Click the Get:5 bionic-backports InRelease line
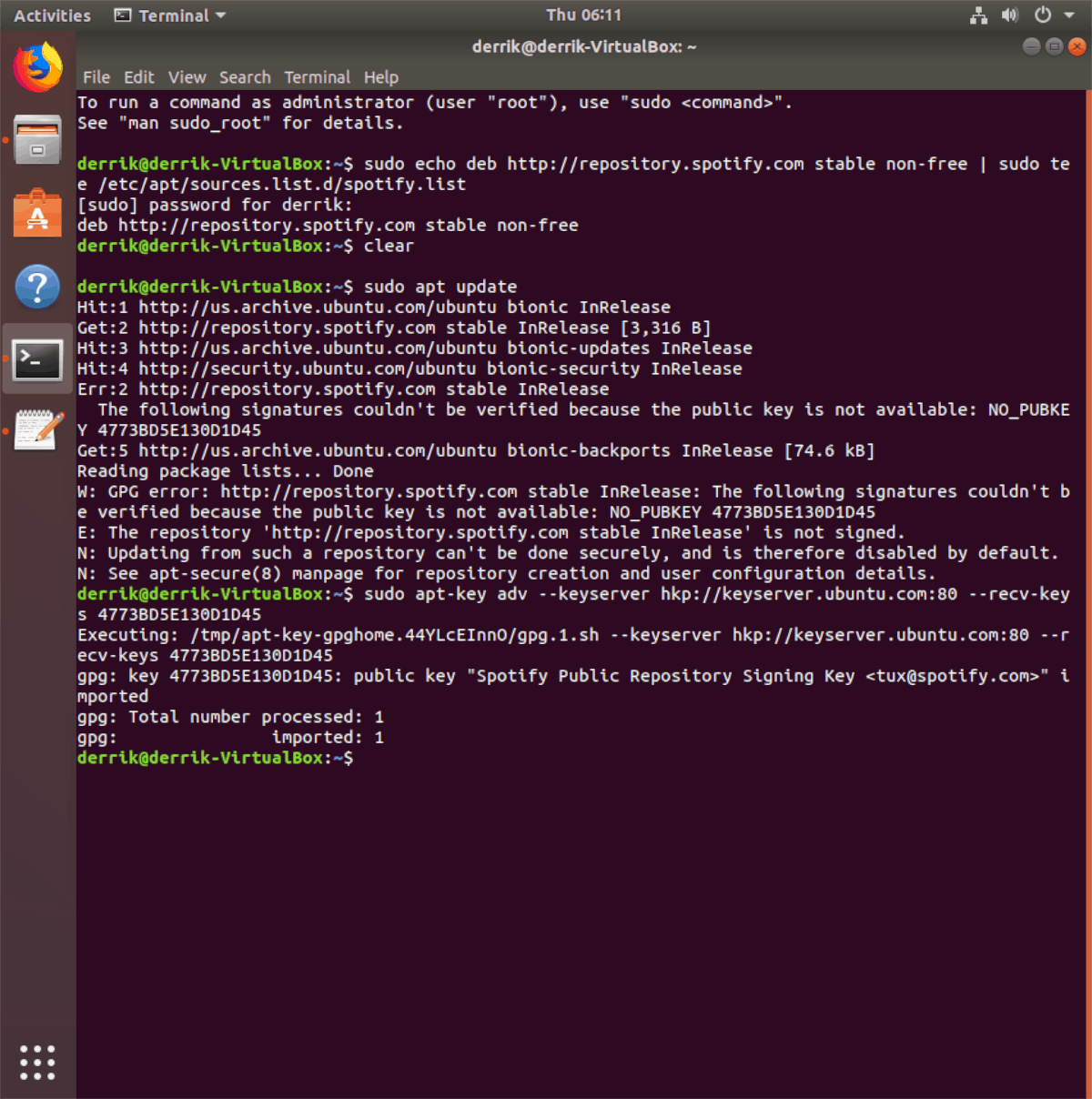The width and height of the screenshot is (1092, 1099). point(476,450)
